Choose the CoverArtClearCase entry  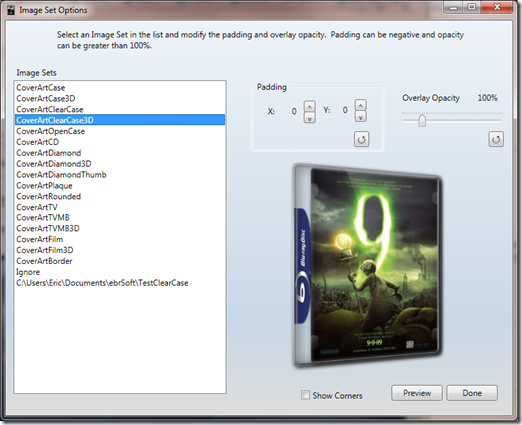click(120, 109)
